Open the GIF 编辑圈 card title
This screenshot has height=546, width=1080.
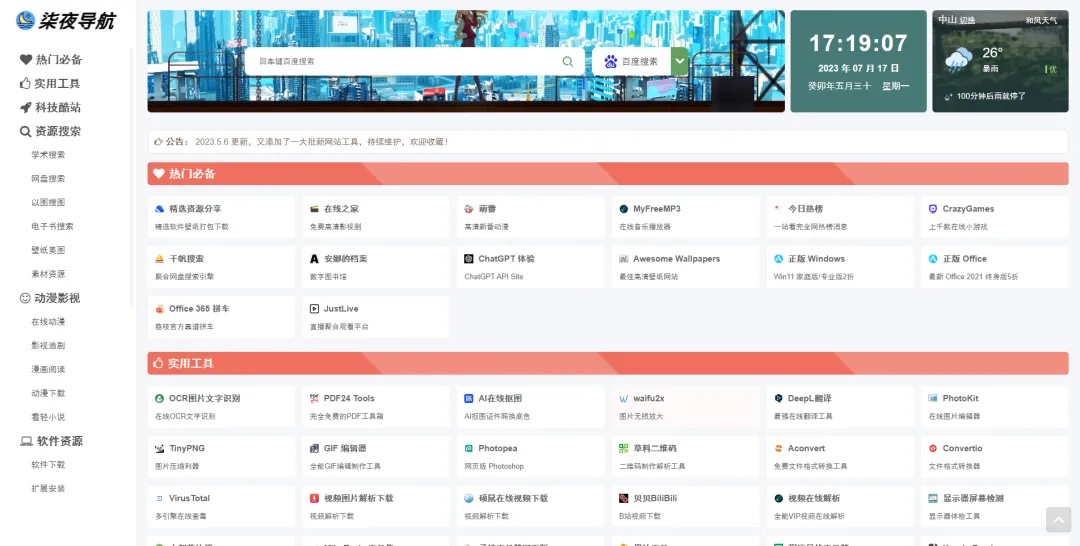(346, 448)
